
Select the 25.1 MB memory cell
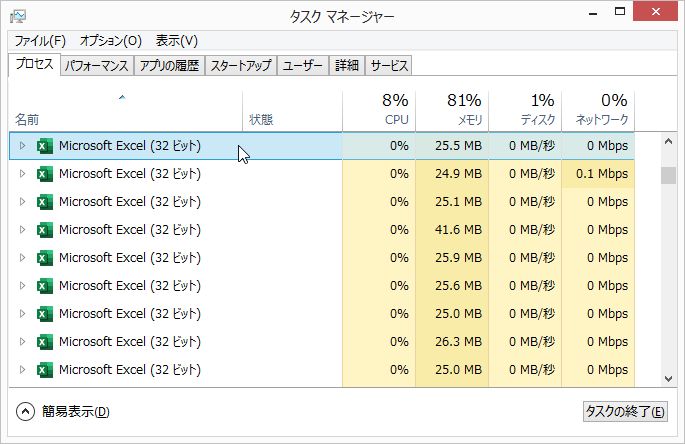[x=452, y=202]
